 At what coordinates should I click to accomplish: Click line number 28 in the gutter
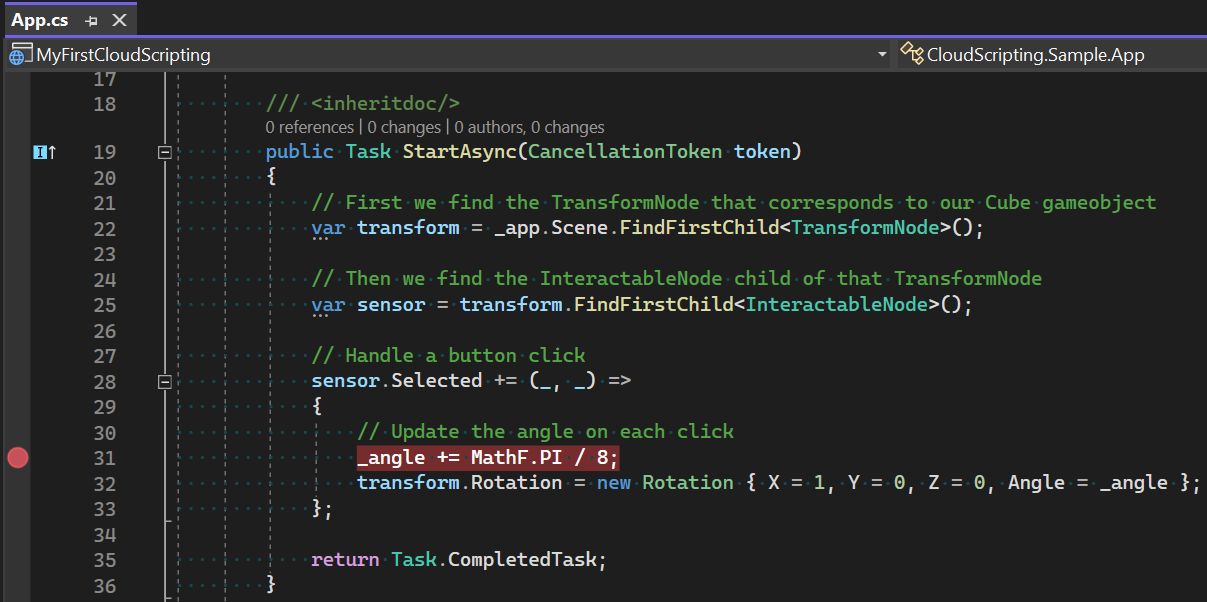point(105,380)
